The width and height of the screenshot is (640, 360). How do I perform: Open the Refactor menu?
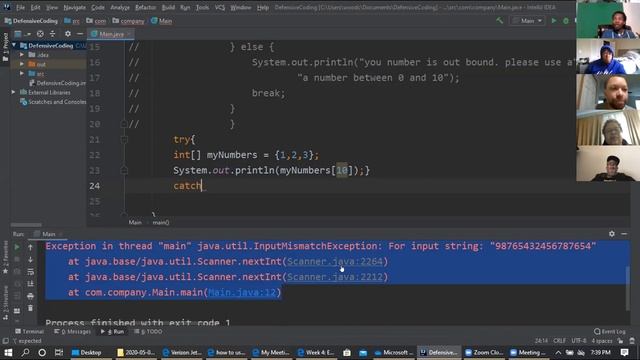click(145, 7)
